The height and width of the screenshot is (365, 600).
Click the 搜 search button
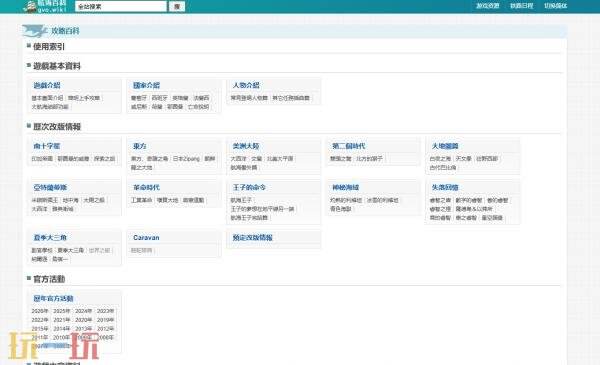coord(177,7)
